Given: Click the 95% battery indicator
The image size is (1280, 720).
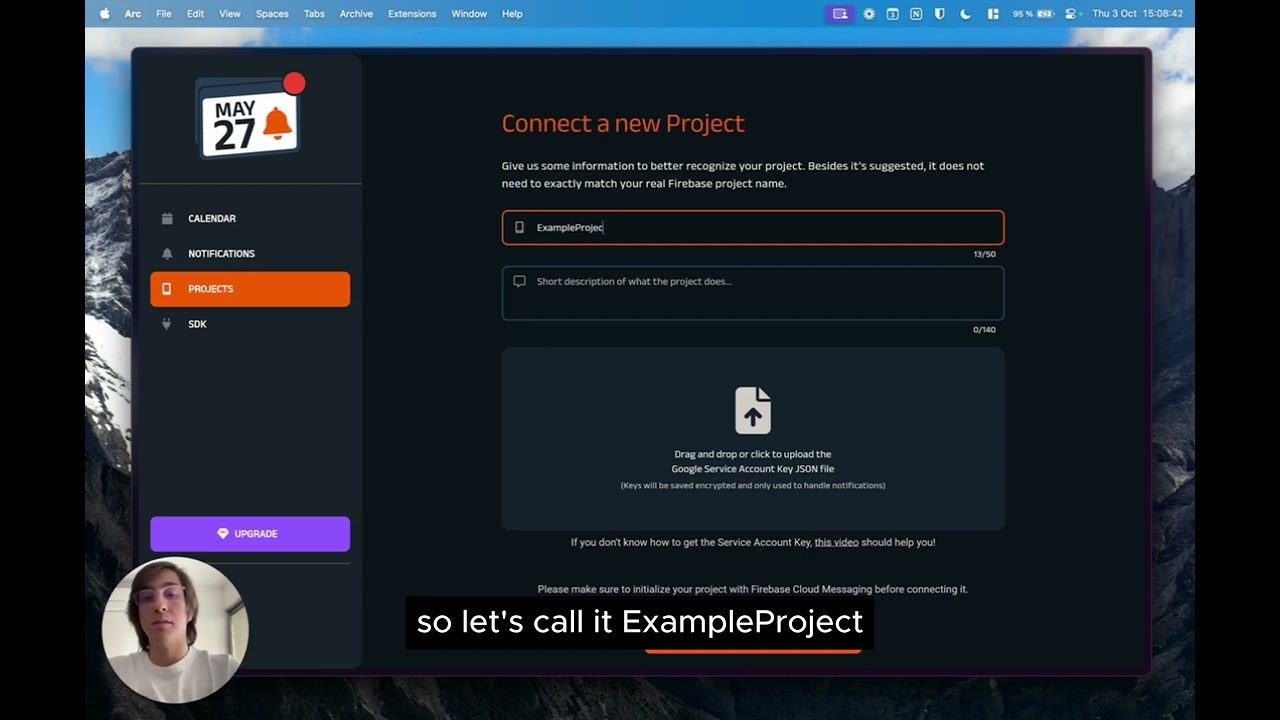Looking at the screenshot, I should (x=1033, y=14).
